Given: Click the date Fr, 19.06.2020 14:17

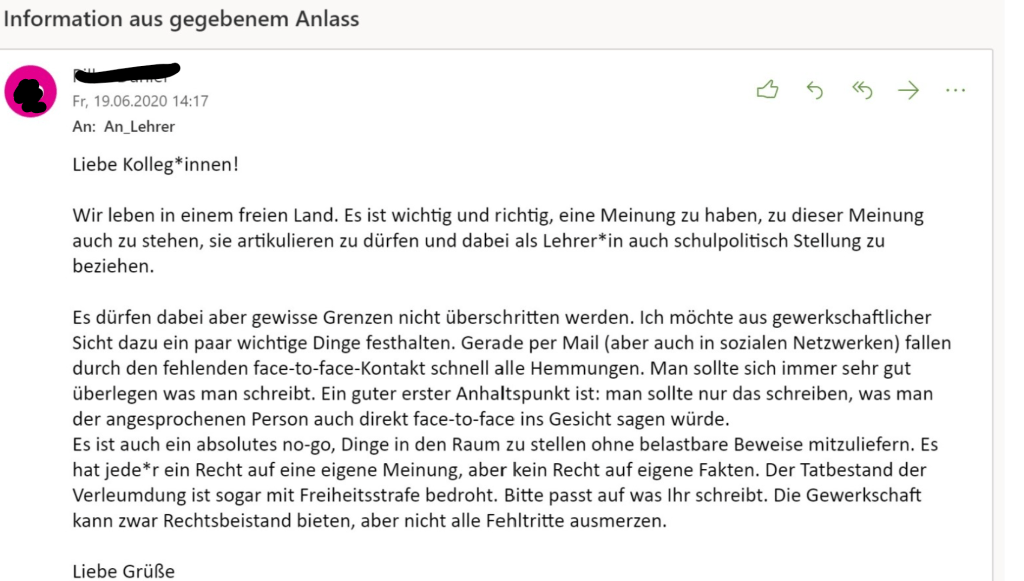Looking at the screenshot, I should pos(140,101).
